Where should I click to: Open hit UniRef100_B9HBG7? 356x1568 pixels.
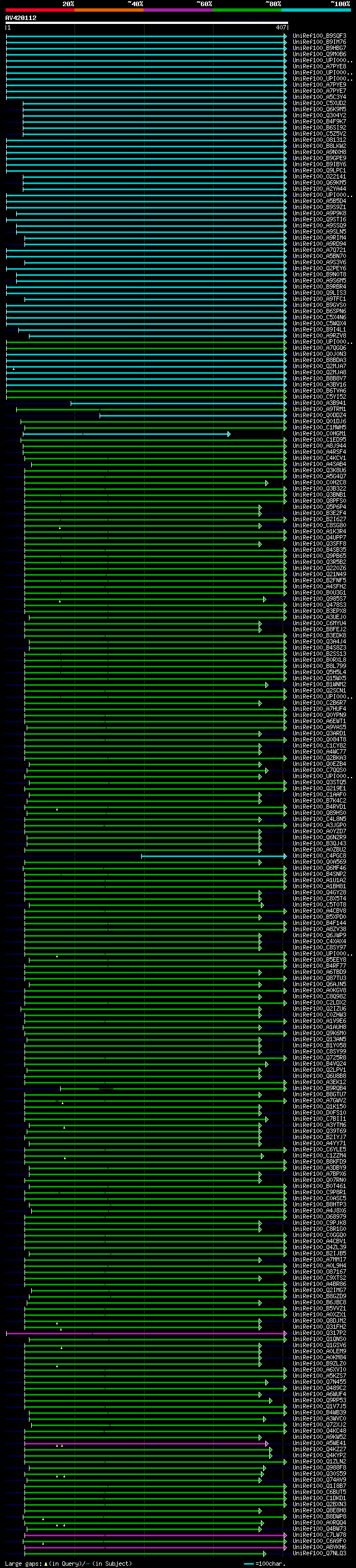point(319,48)
